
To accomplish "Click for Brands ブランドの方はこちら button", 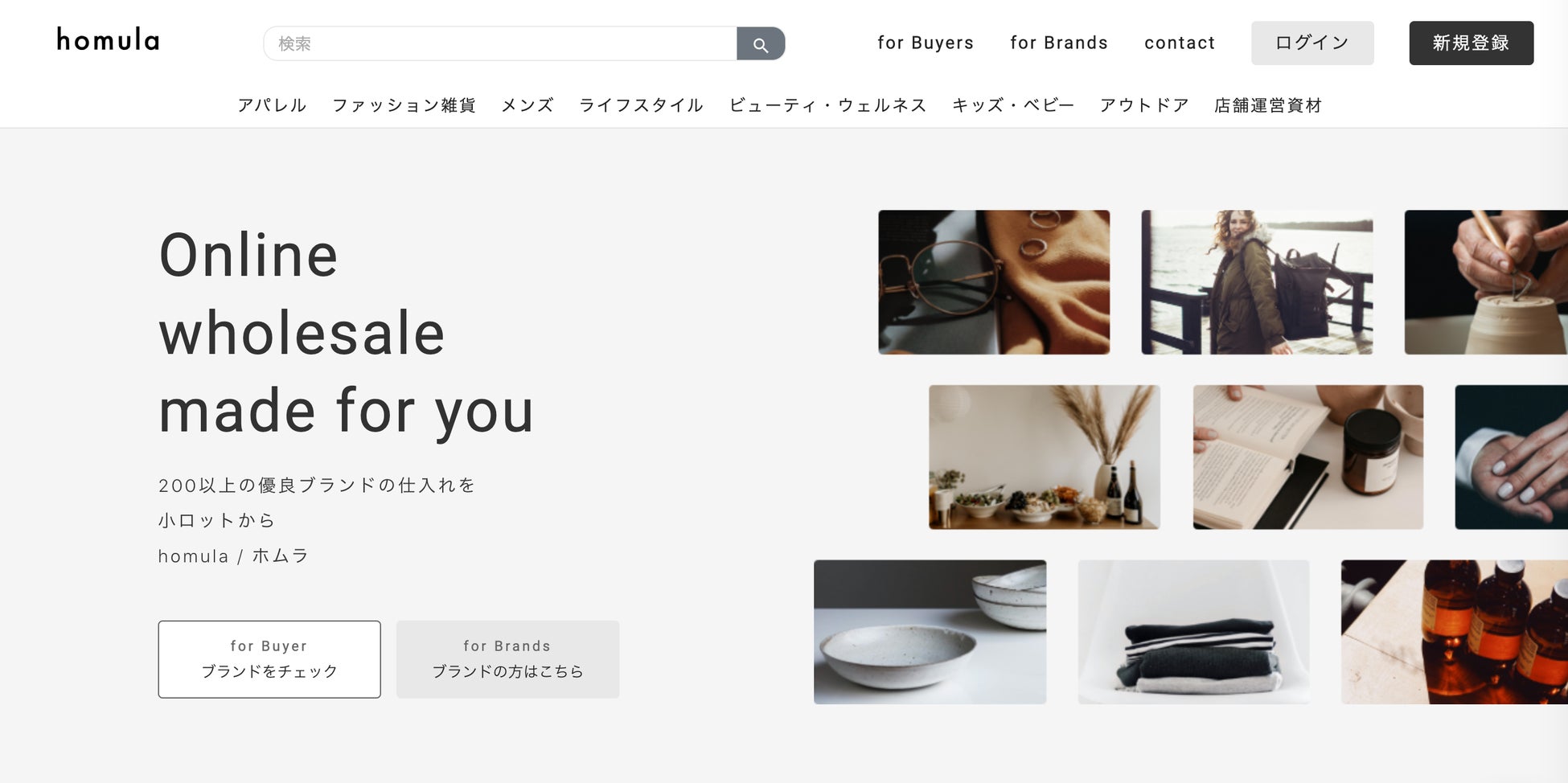I will pos(507,659).
